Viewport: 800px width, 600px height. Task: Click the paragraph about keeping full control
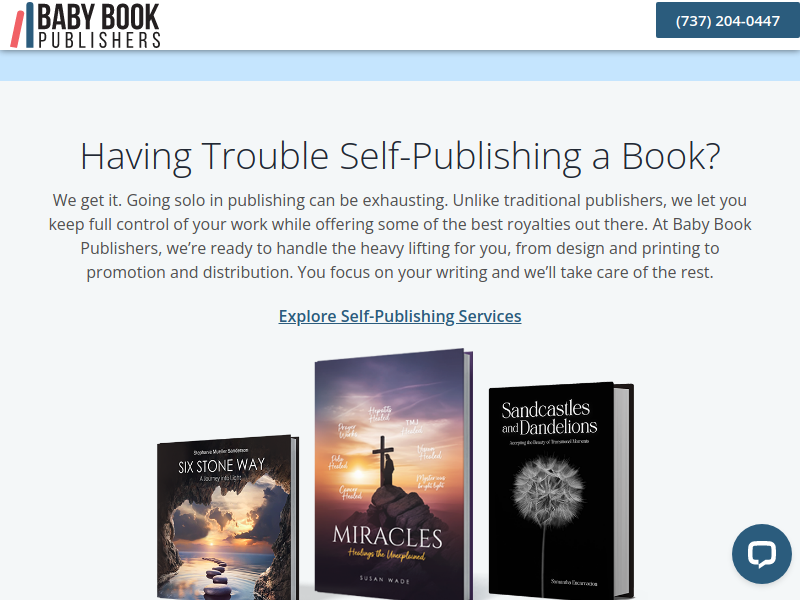click(400, 236)
